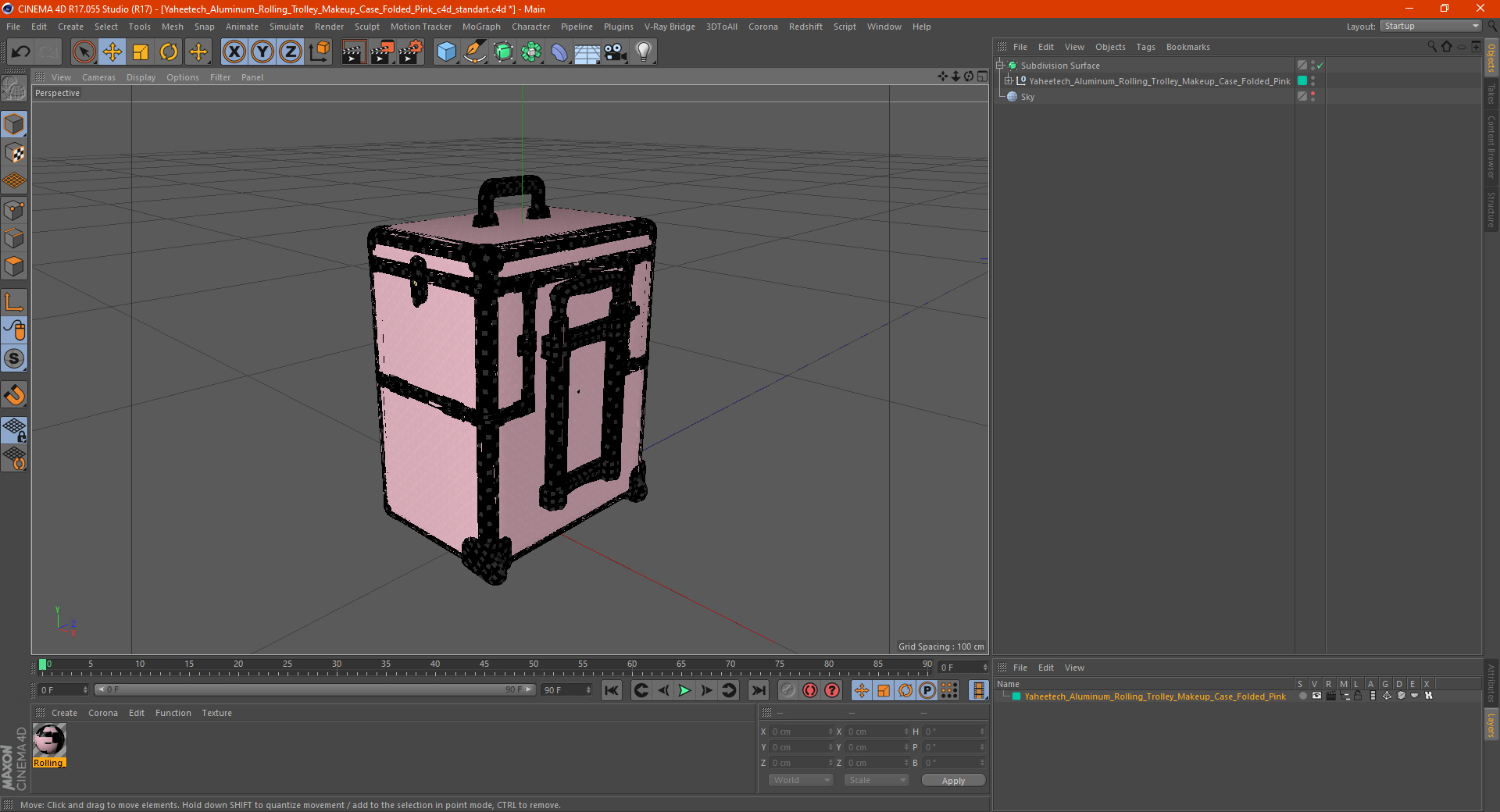Click frame 45 on the timeline ruler
The height and width of the screenshot is (812, 1500).
(484, 665)
